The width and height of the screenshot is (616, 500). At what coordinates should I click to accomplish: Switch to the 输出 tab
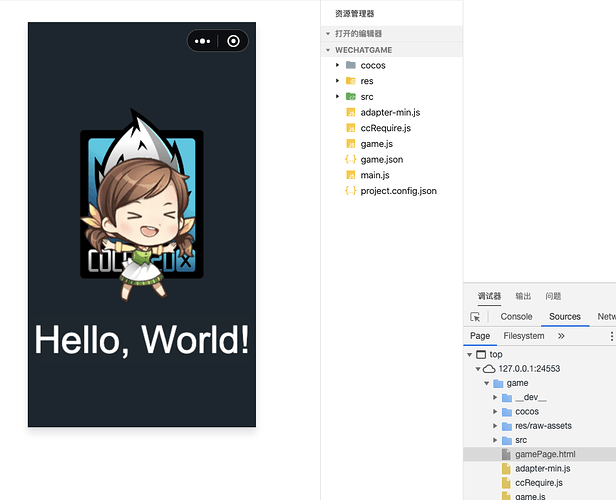[x=523, y=296]
